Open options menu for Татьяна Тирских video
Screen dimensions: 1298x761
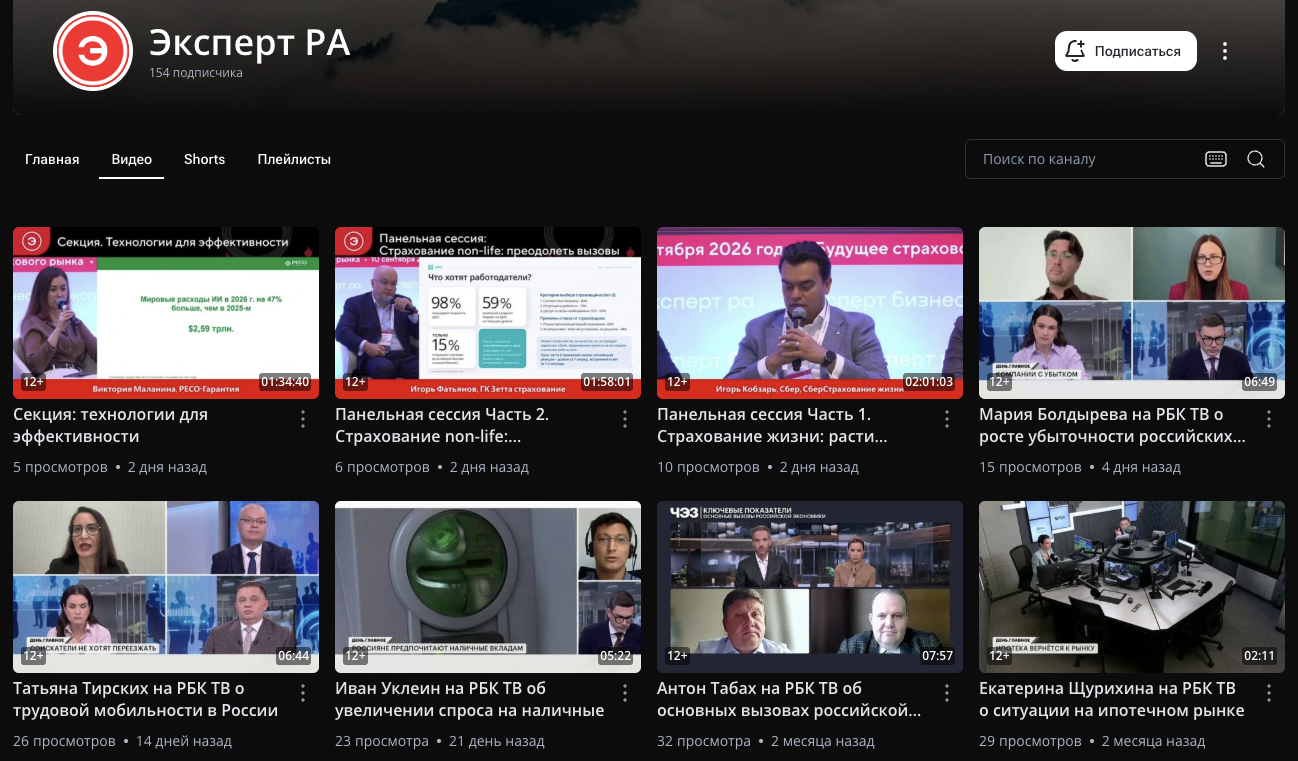pos(303,693)
